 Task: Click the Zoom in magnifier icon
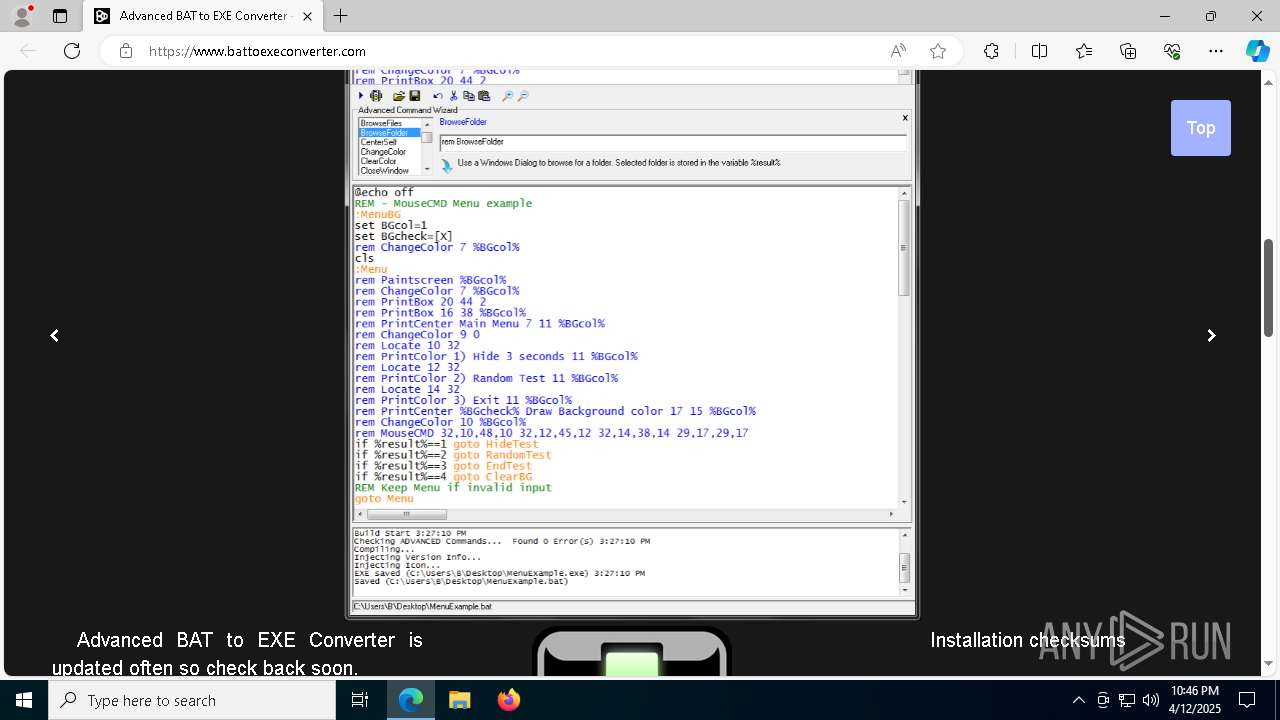[x=508, y=96]
